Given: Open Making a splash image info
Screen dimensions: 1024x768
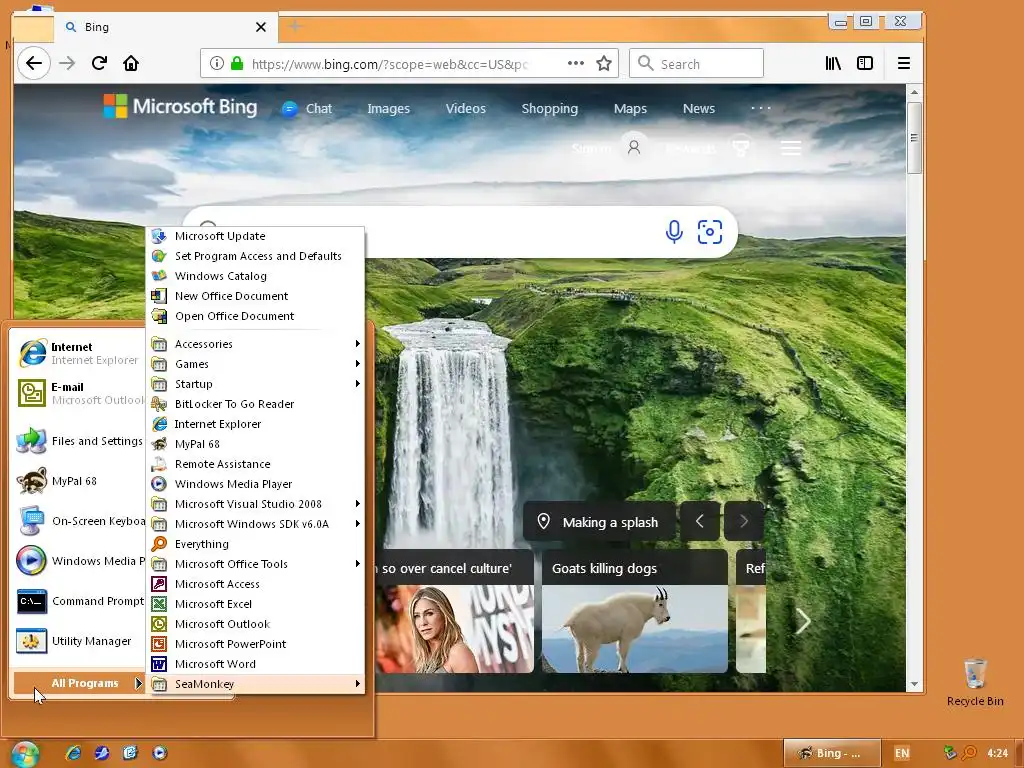Looking at the screenshot, I should [599, 521].
